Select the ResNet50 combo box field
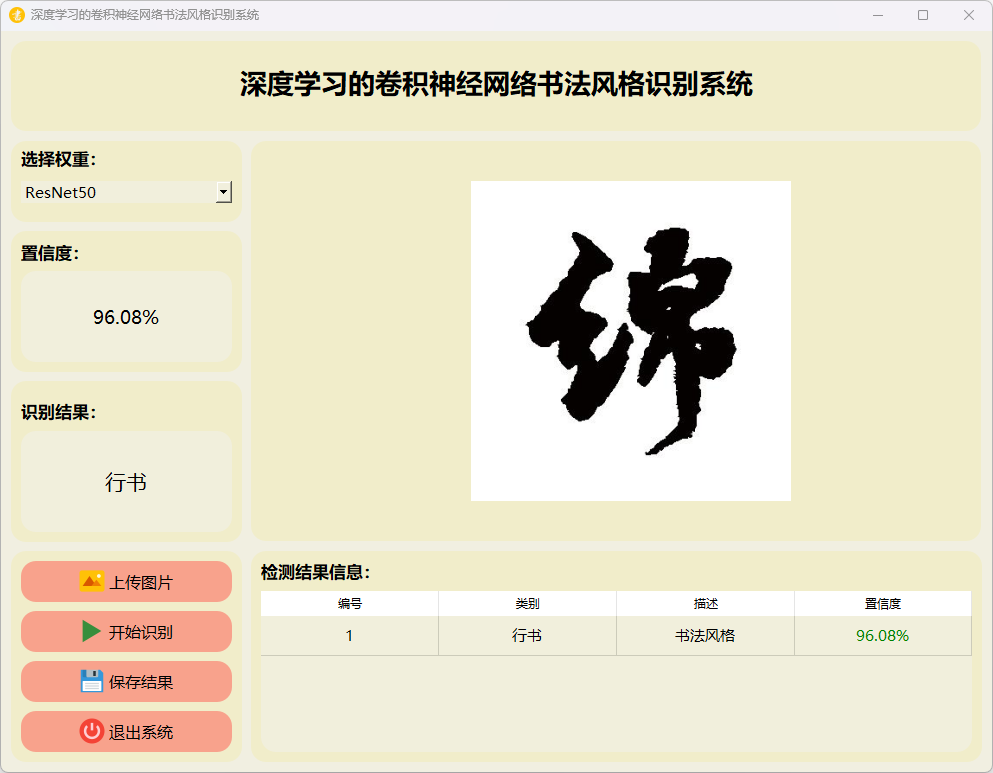Image resolution: width=993 pixels, height=773 pixels. click(x=118, y=192)
